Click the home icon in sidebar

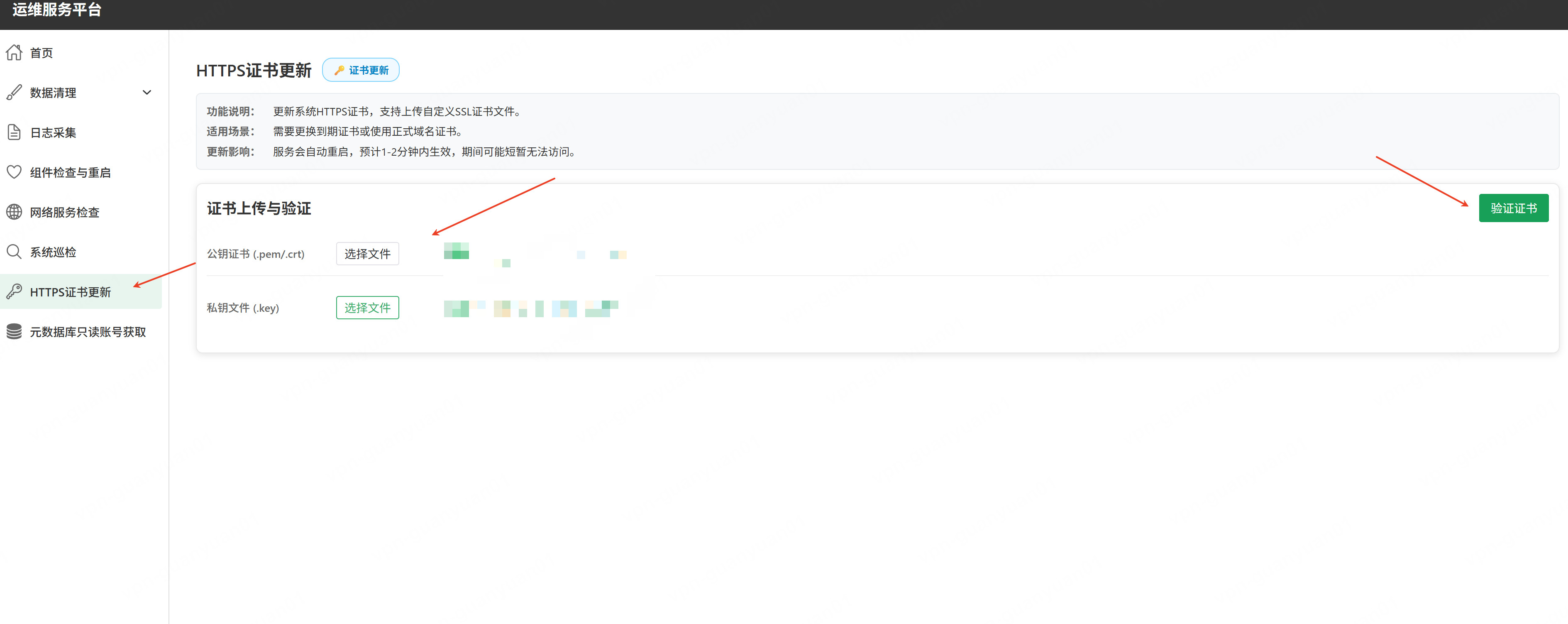[14, 53]
